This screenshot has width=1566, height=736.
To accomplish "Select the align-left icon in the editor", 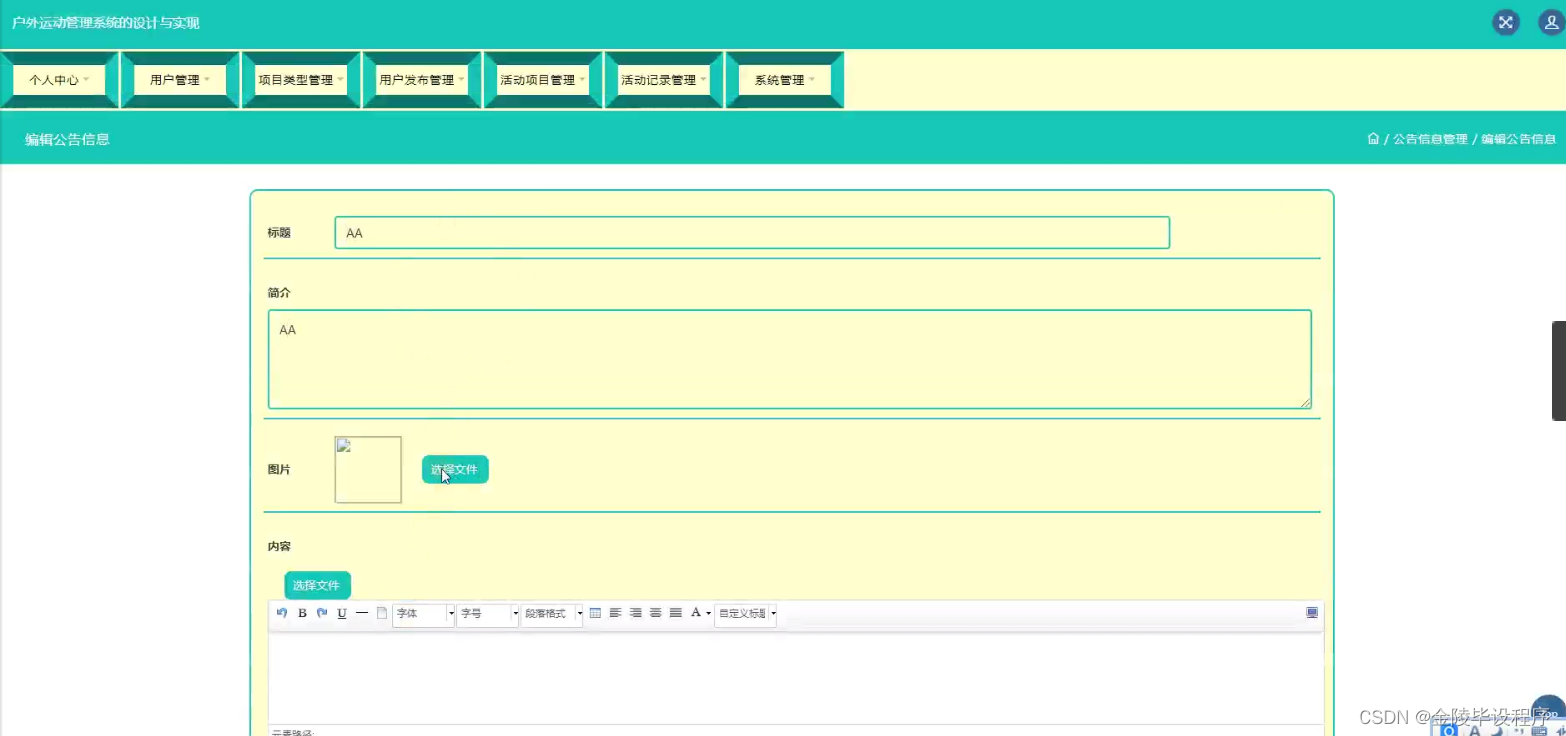I will 615,613.
